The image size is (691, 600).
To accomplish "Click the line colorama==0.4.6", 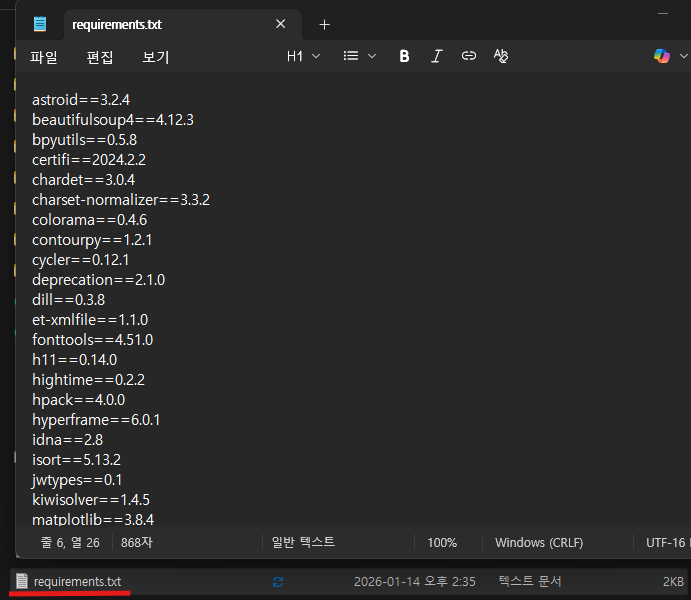I will click(89, 219).
